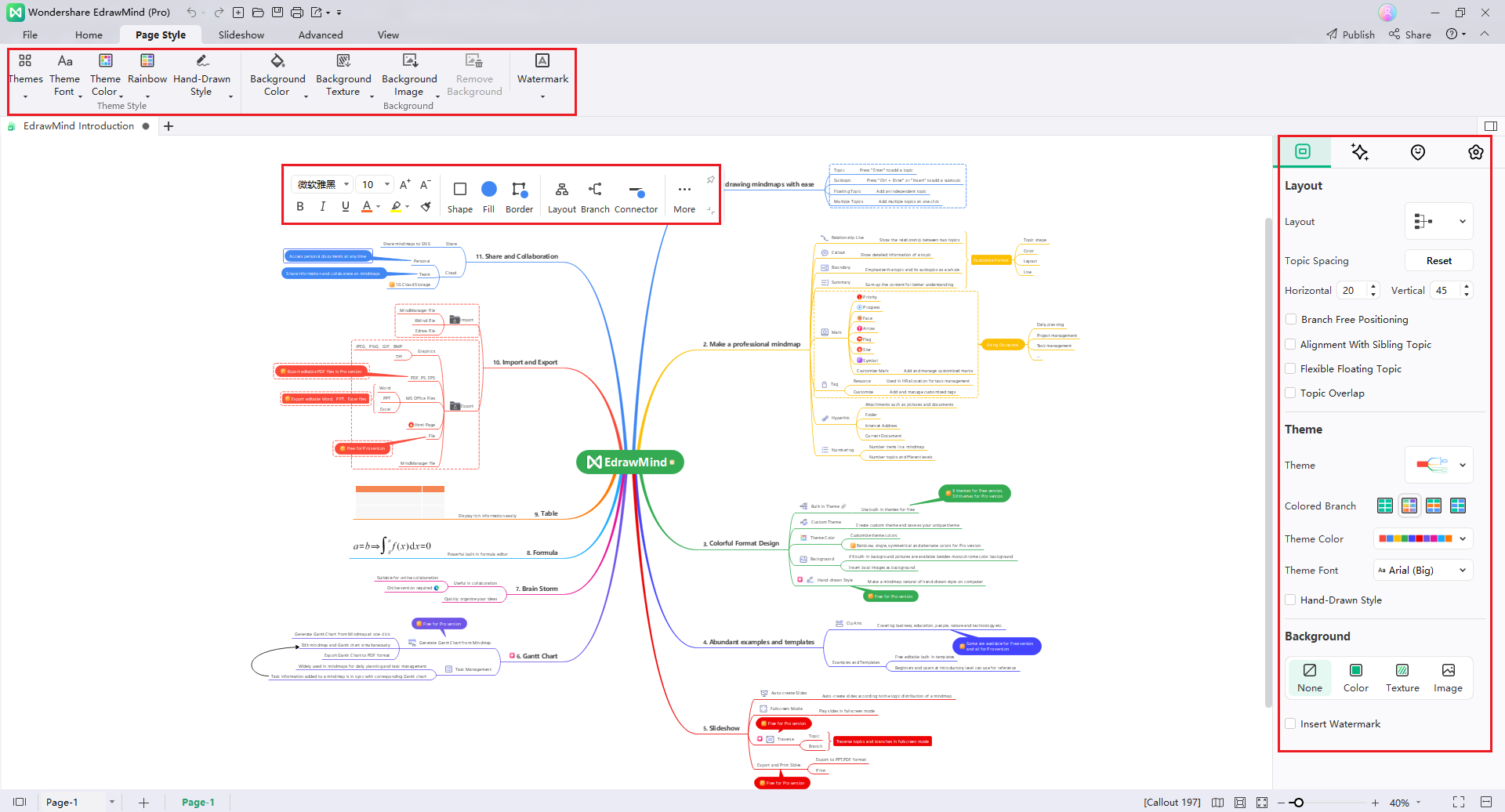1505x812 pixels.
Task: Open the font family dropdown
Action: tap(322, 184)
